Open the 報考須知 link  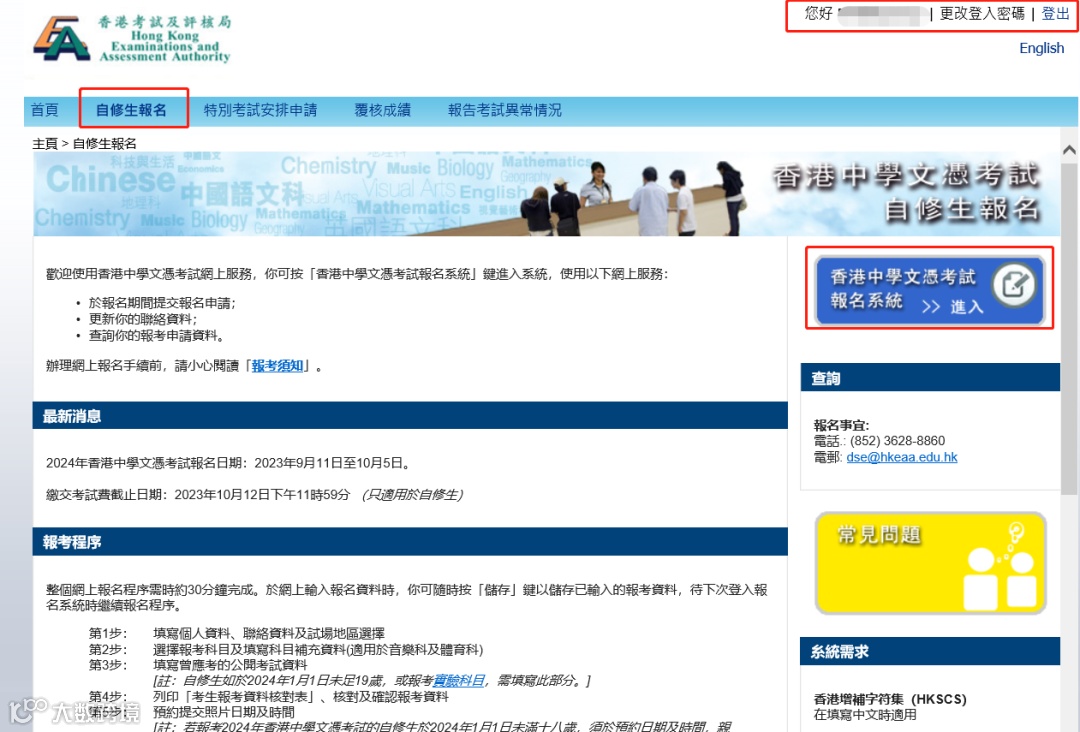pyautogui.click(x=278, y=366)
